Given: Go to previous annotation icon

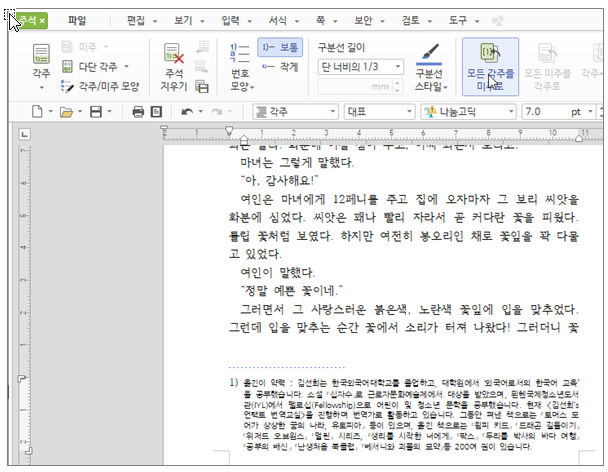Looking at the screenshot, I should 202,47.
